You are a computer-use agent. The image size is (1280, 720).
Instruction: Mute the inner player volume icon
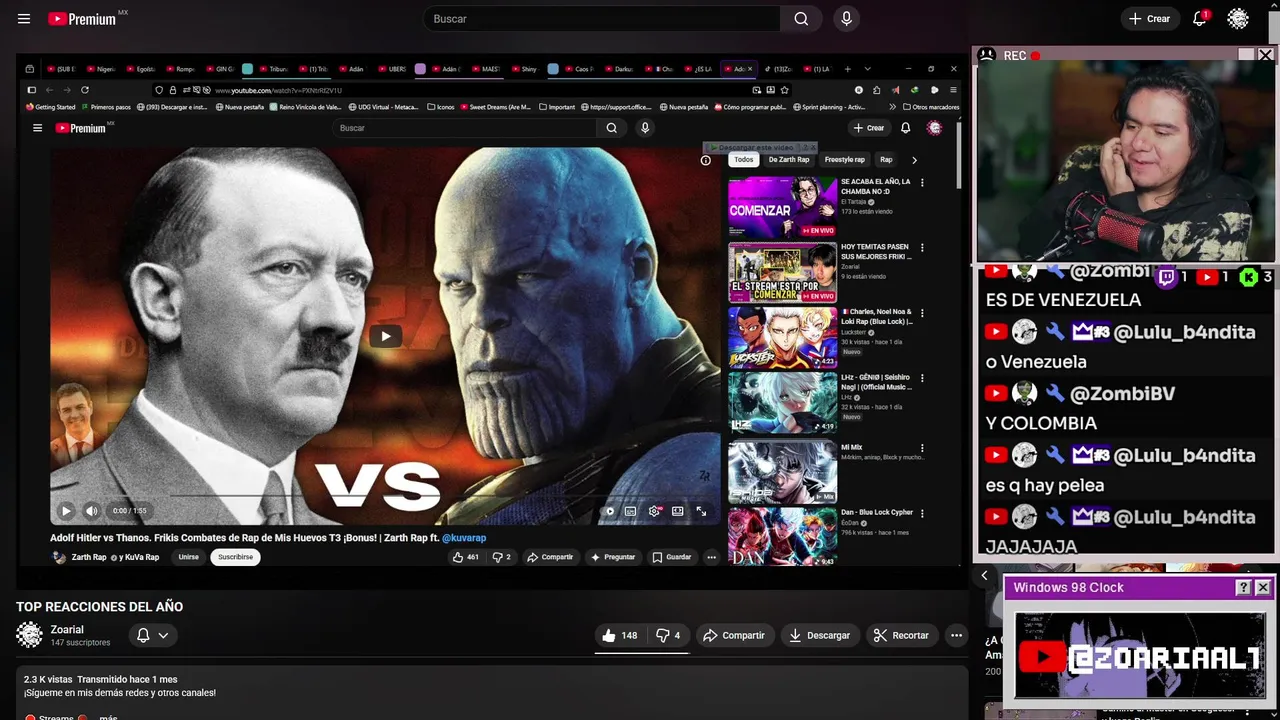coord(92,511)
